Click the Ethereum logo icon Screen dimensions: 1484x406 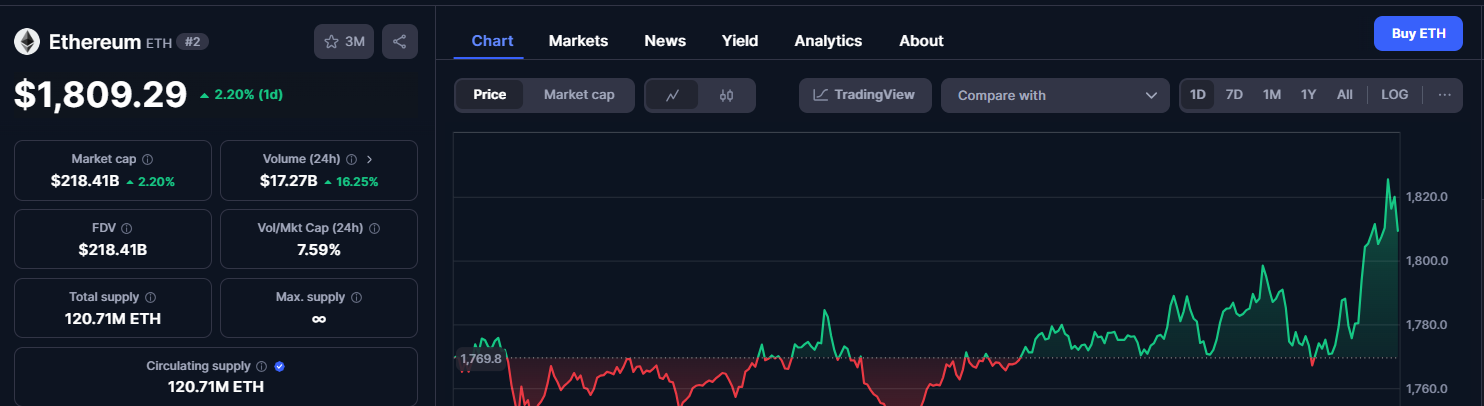coord(26,41)
